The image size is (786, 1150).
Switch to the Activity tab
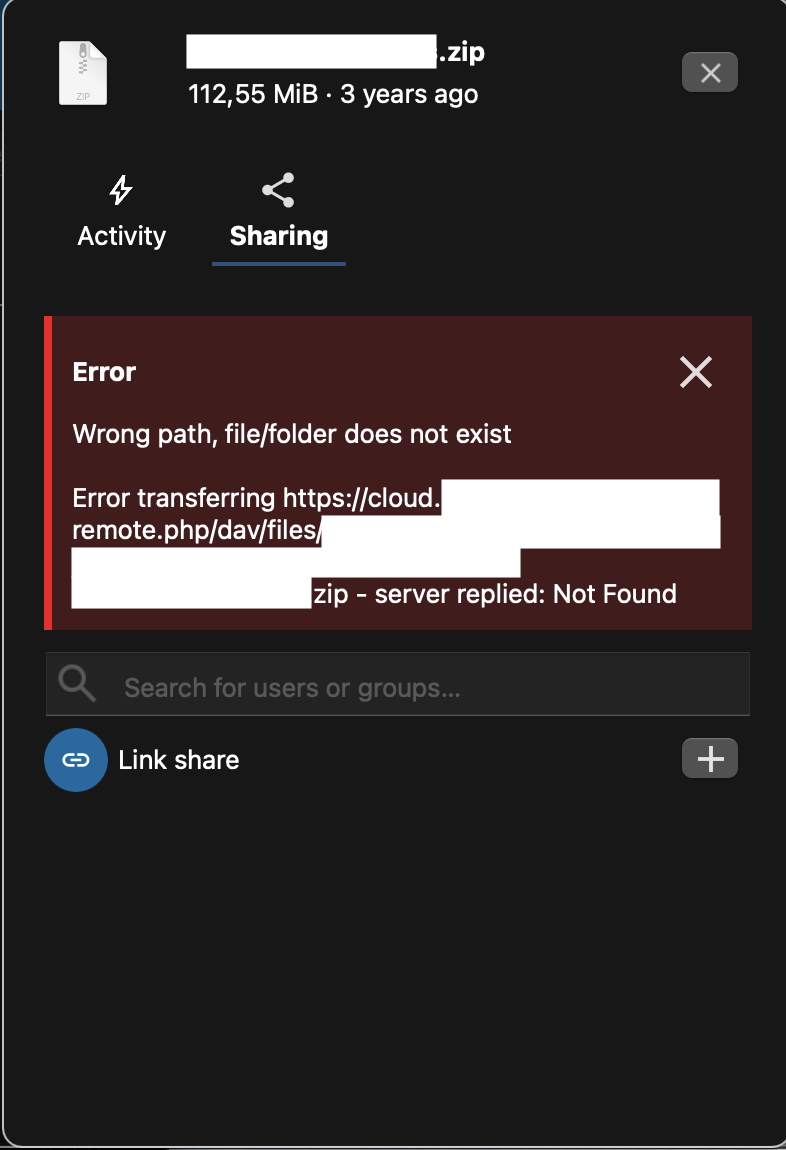tap(122, 236)
